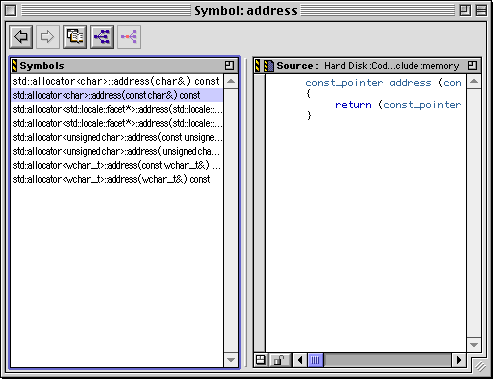493x379 pixels.
Task: Close the Symbol: address window
Action: click(x=11, y=11)
